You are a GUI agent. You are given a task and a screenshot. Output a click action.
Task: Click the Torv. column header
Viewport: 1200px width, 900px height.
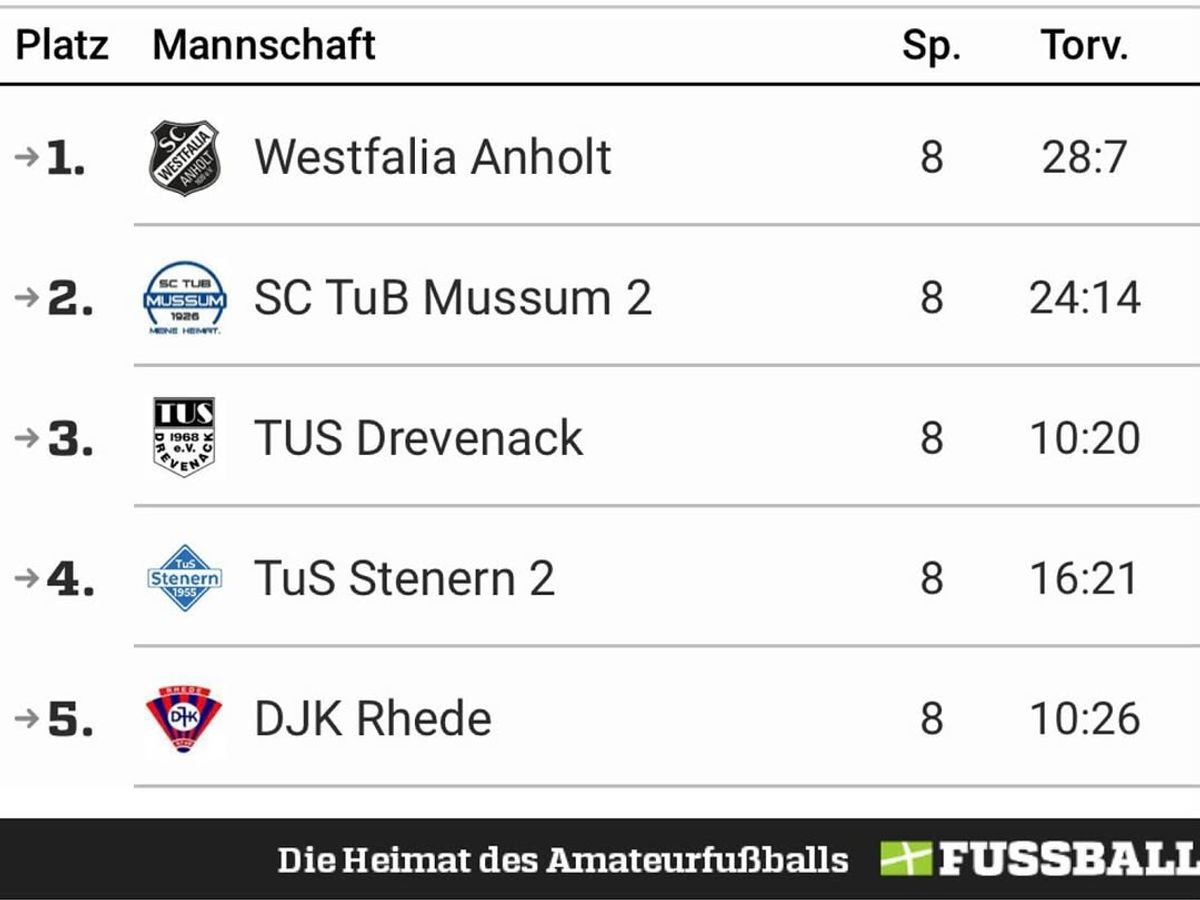[1085, 45]
